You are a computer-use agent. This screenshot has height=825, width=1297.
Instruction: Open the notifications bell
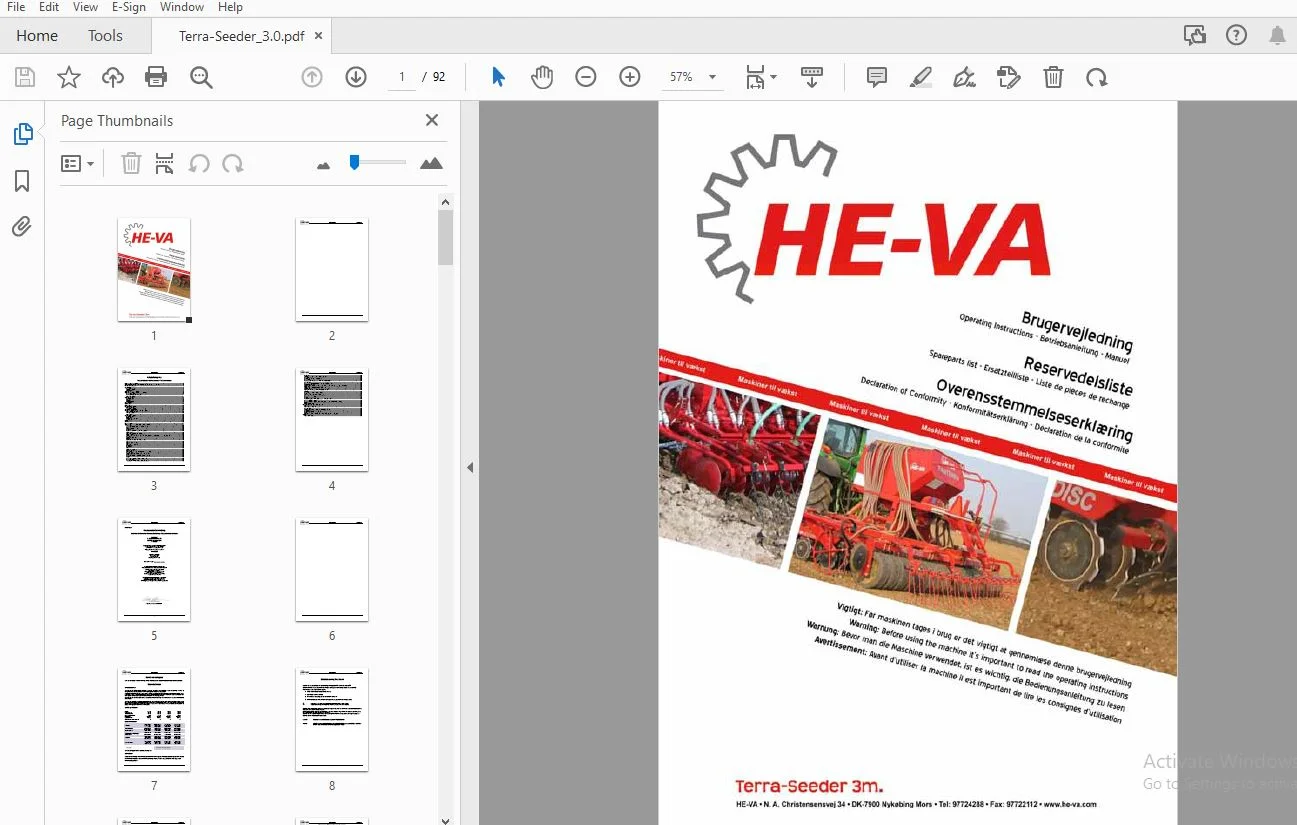tap(1277, 36)
